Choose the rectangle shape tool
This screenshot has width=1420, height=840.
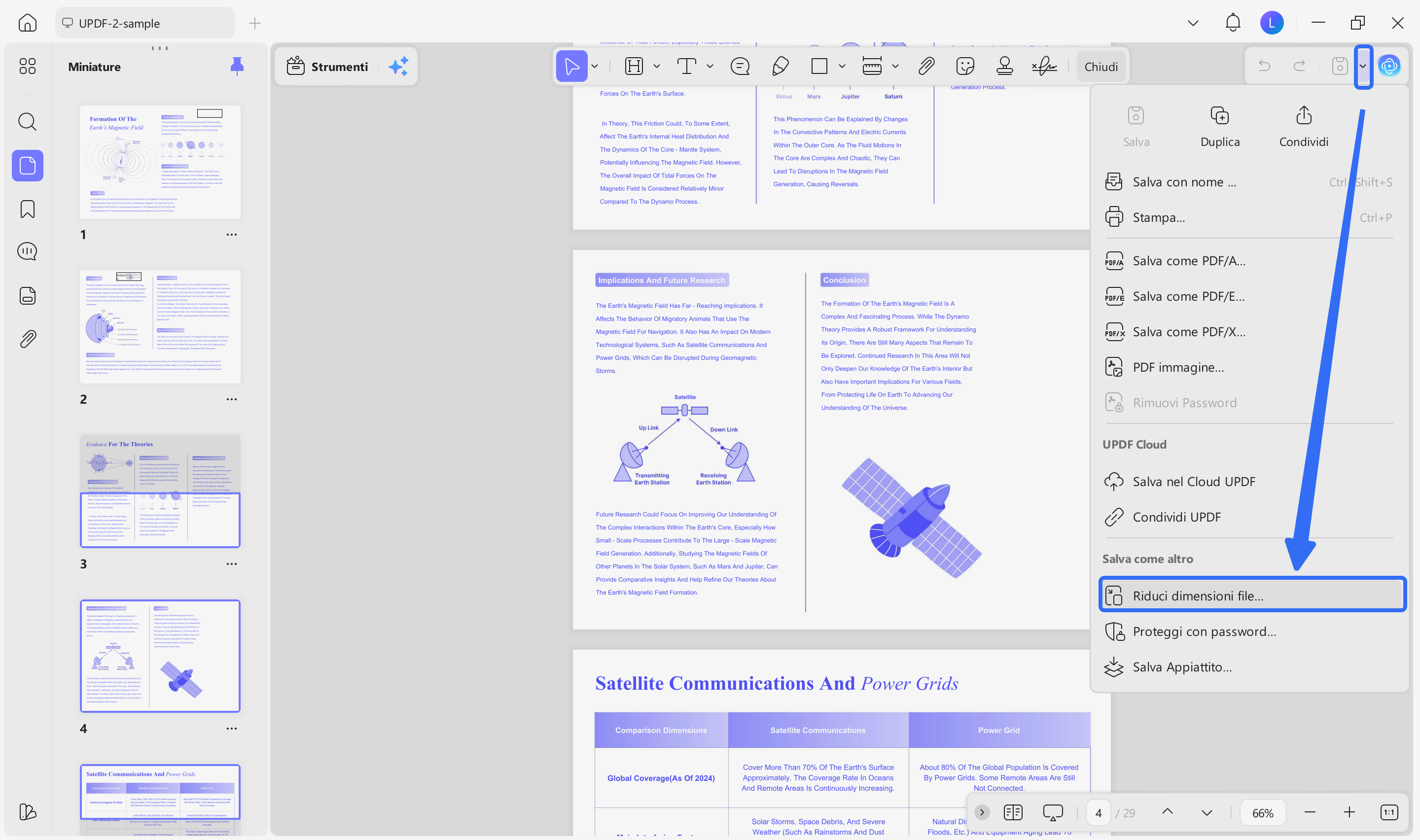[x=819, y=66]
